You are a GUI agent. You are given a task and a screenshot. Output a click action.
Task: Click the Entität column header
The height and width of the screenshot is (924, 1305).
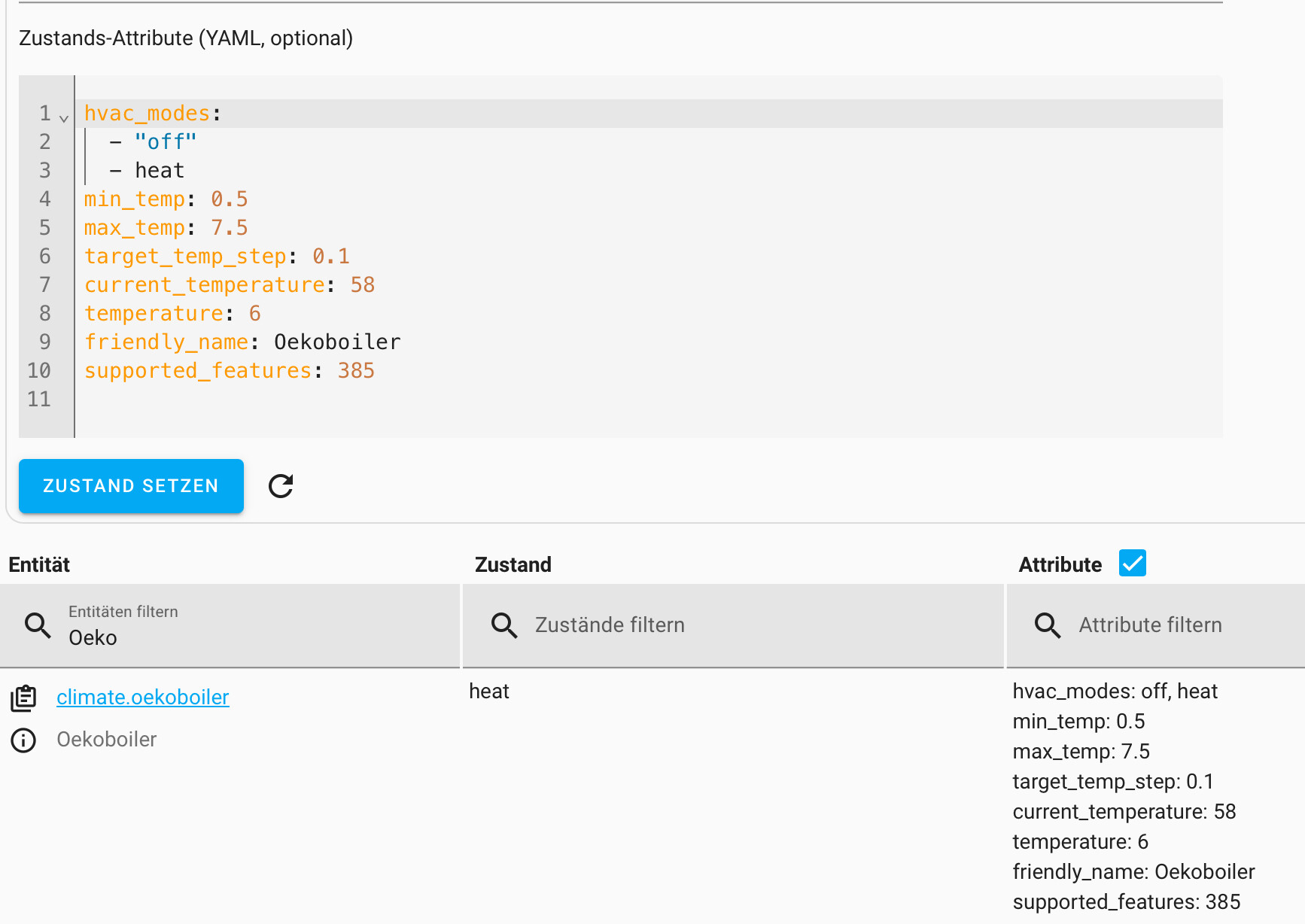[x=39, y=565]
